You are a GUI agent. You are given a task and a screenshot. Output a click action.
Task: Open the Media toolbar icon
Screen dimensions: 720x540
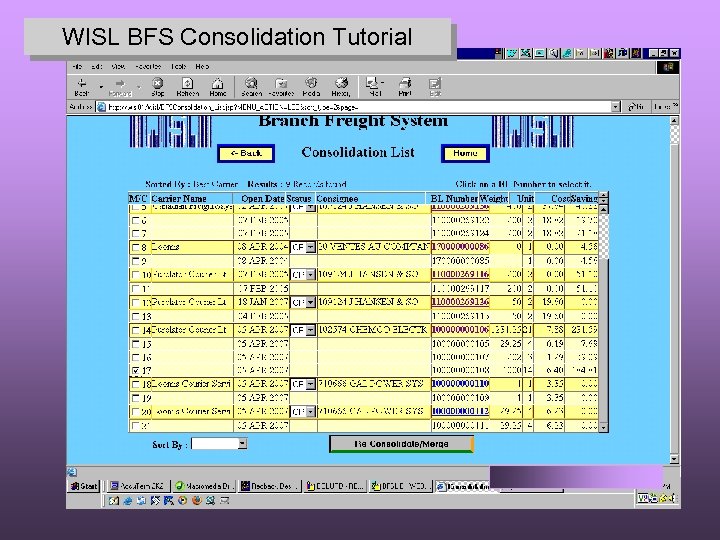click(311, 86)
